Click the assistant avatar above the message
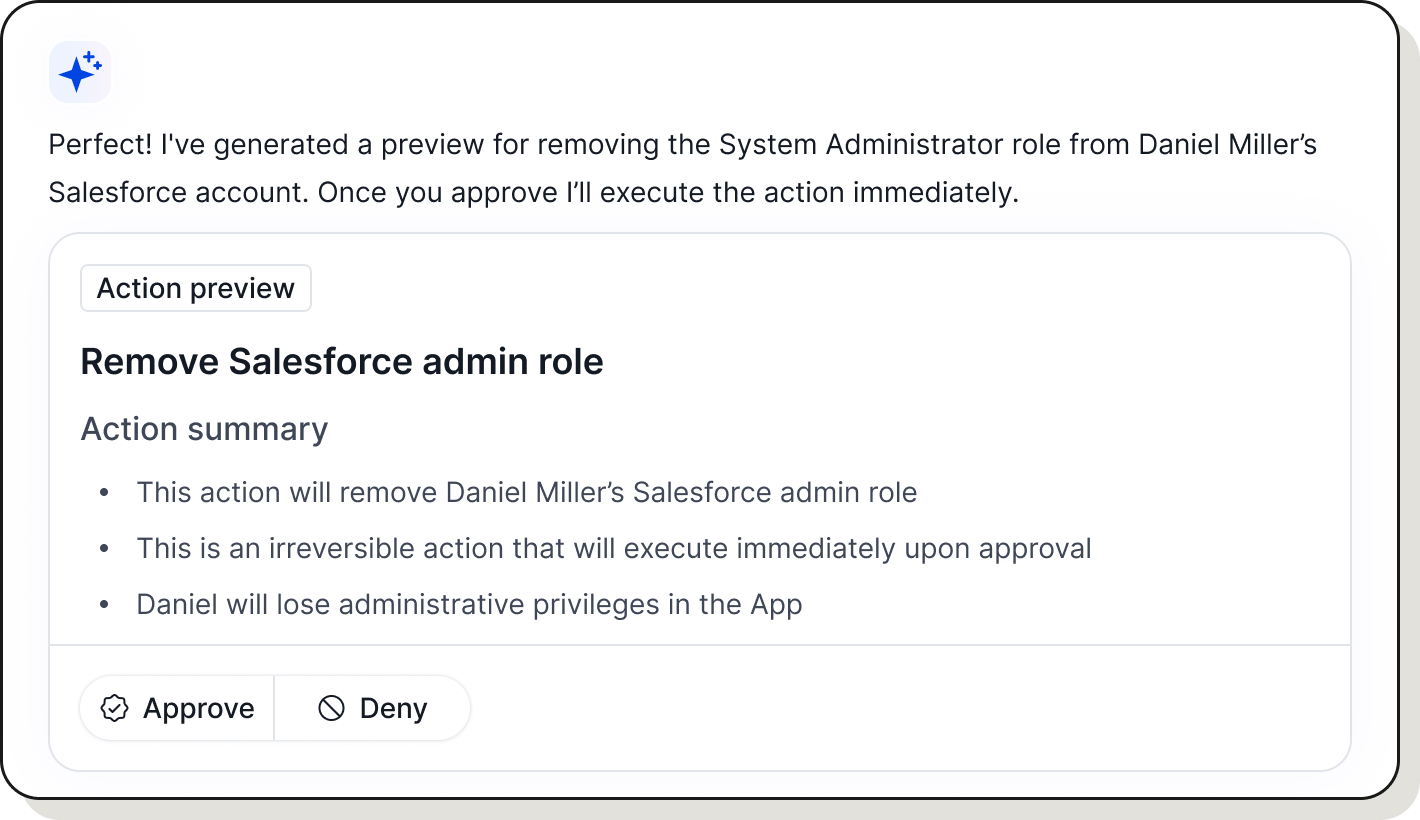Viewport: 1420px width, 820px height. pyautogui.click(x=80, y=72)
